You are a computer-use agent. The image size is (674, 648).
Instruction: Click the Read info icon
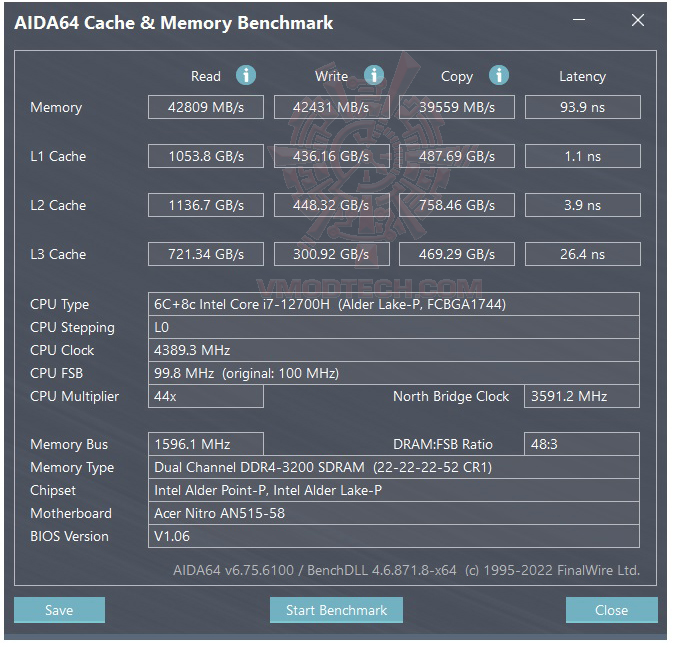(x=246, y=76)
